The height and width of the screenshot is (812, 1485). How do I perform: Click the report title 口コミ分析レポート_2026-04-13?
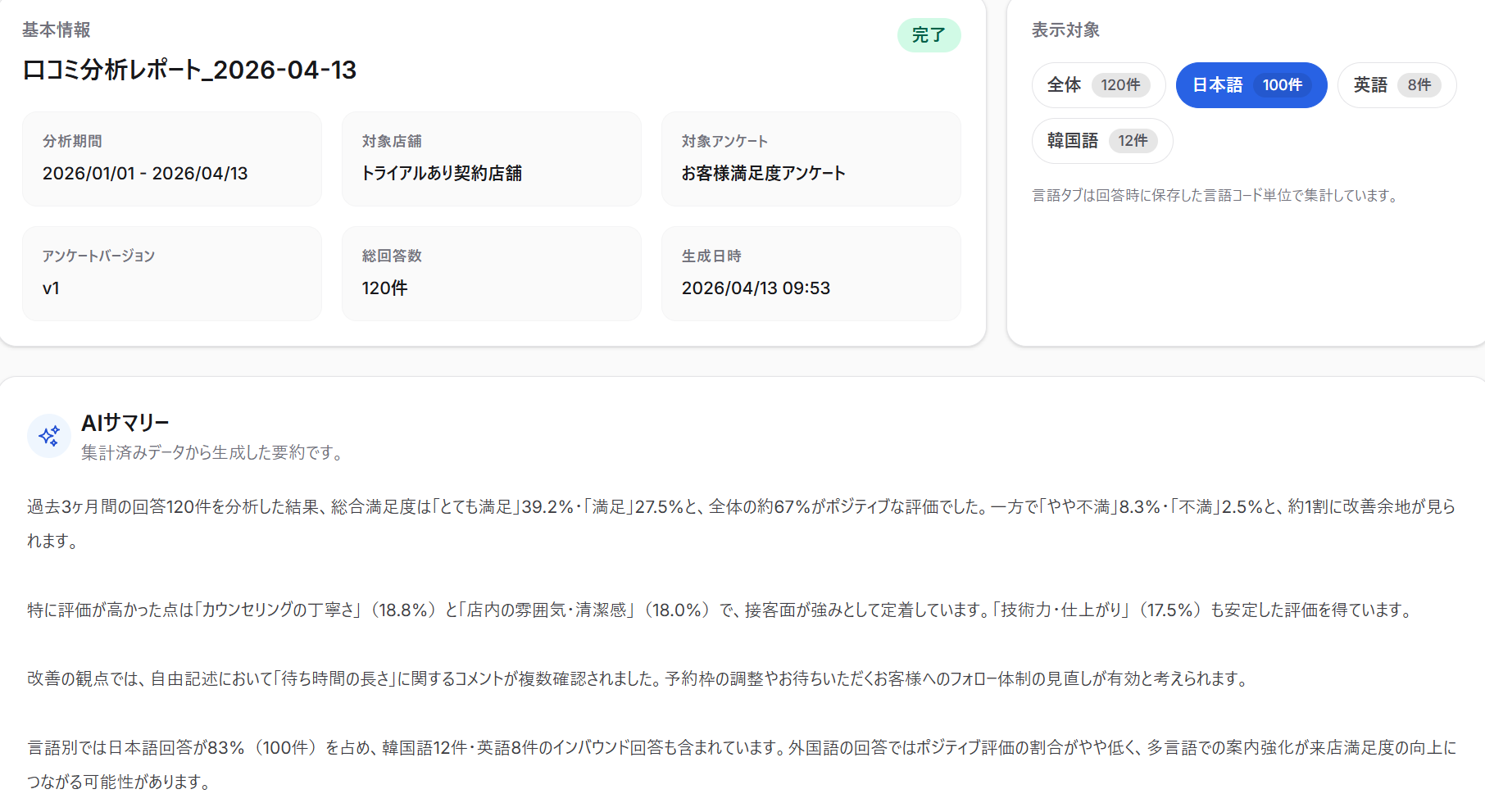[190, 70]
